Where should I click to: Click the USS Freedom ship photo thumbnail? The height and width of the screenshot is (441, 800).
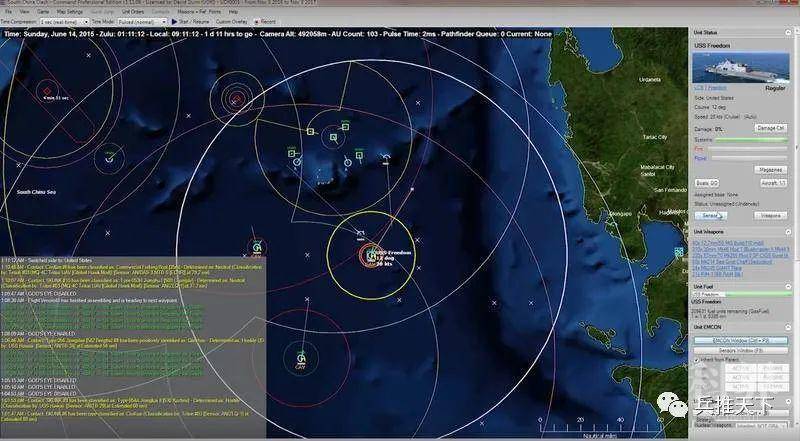(x=740, y=67)
